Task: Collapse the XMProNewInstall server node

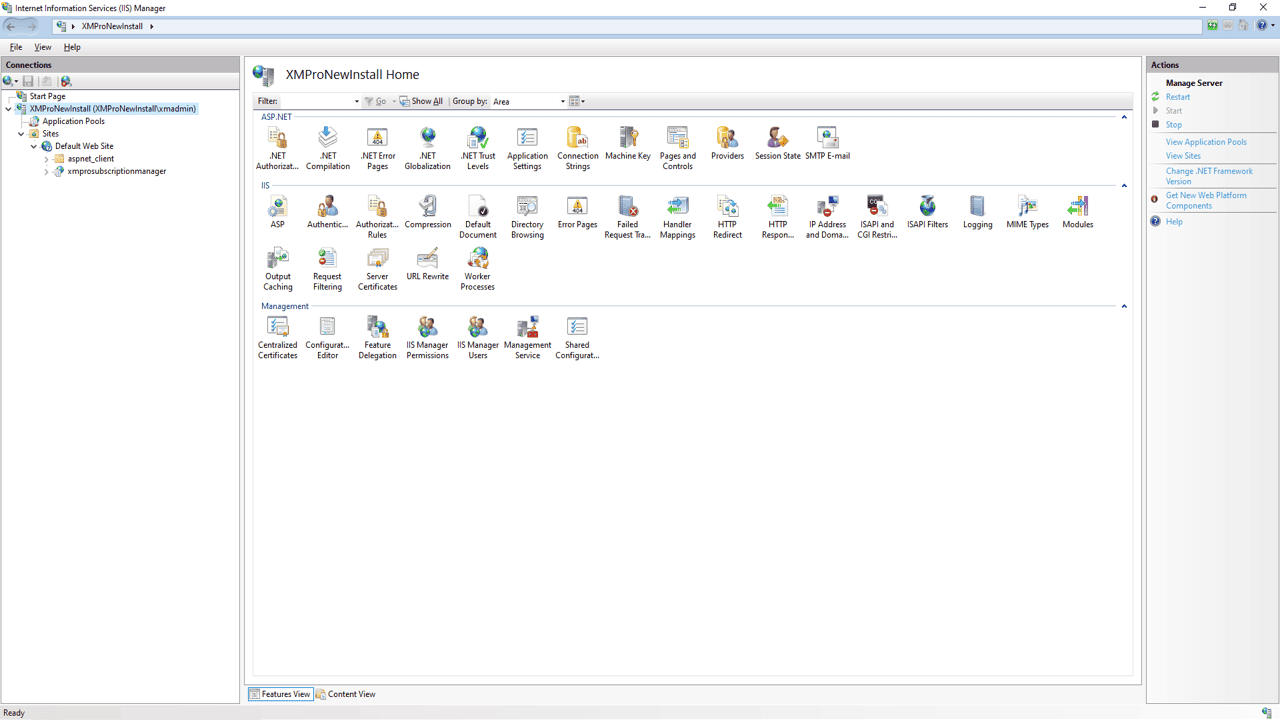Action: pyautogui.click(x=9, y=109)
